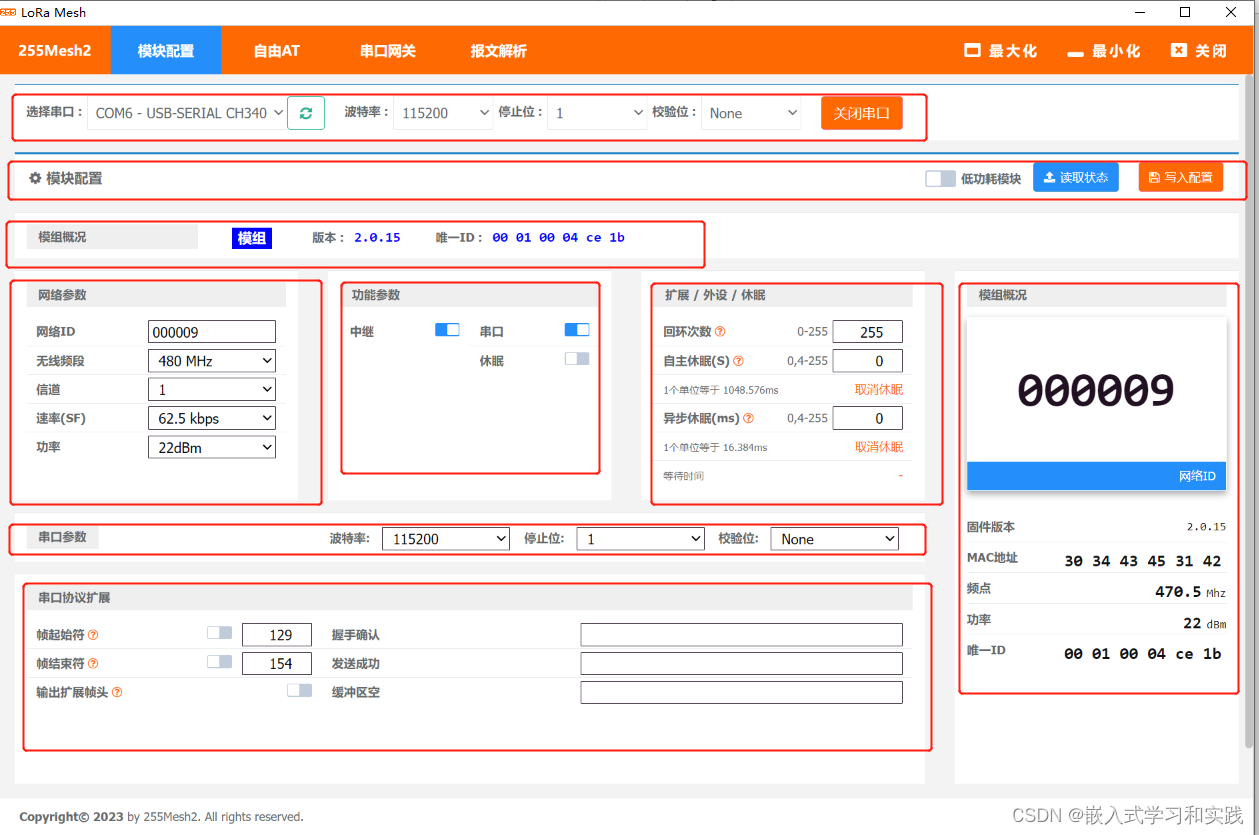This screenshot has height=835, width=1259.
Task: Switch to the 自由AT tab
Action: [x=275, y=49]
